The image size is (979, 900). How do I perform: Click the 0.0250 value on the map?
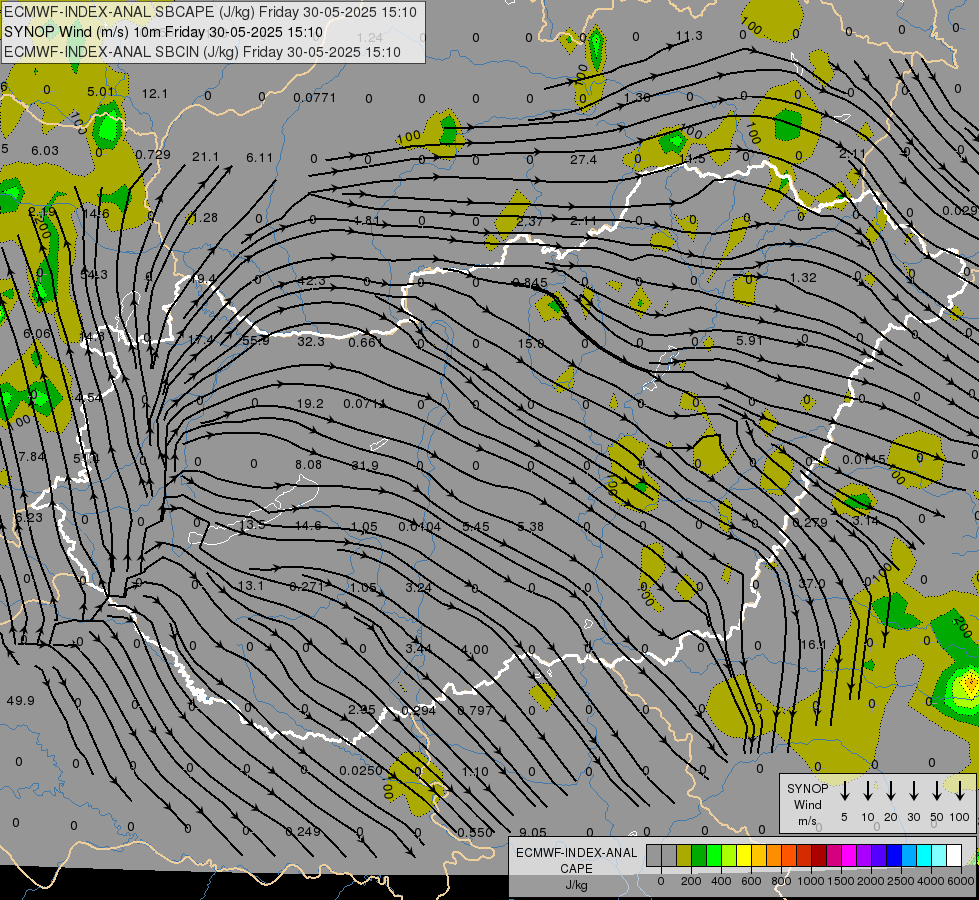pos(361,771)
